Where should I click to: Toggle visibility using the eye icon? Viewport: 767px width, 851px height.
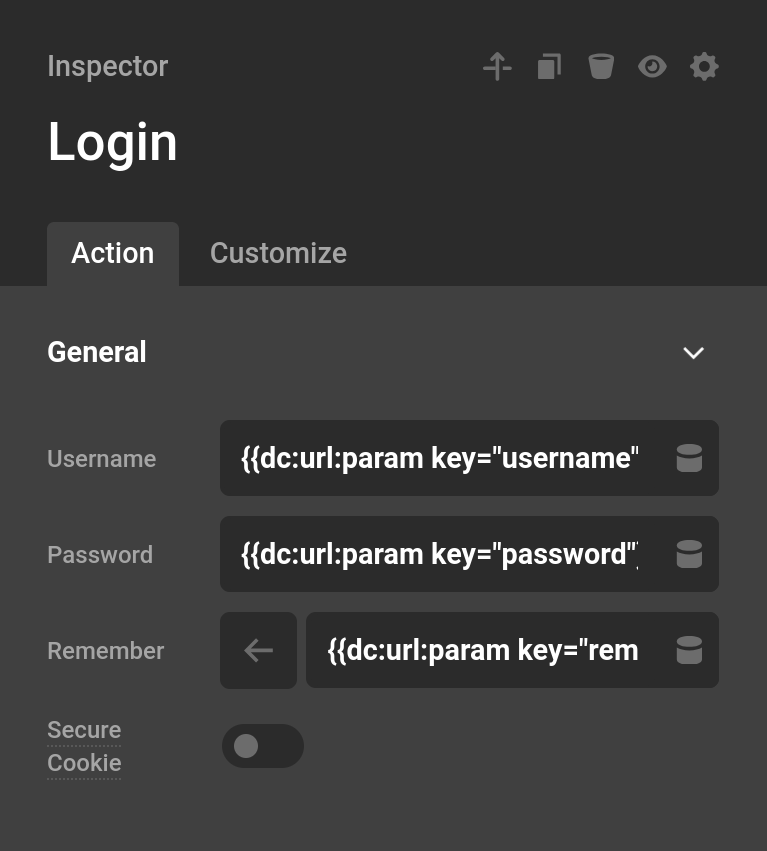(652, 66)
